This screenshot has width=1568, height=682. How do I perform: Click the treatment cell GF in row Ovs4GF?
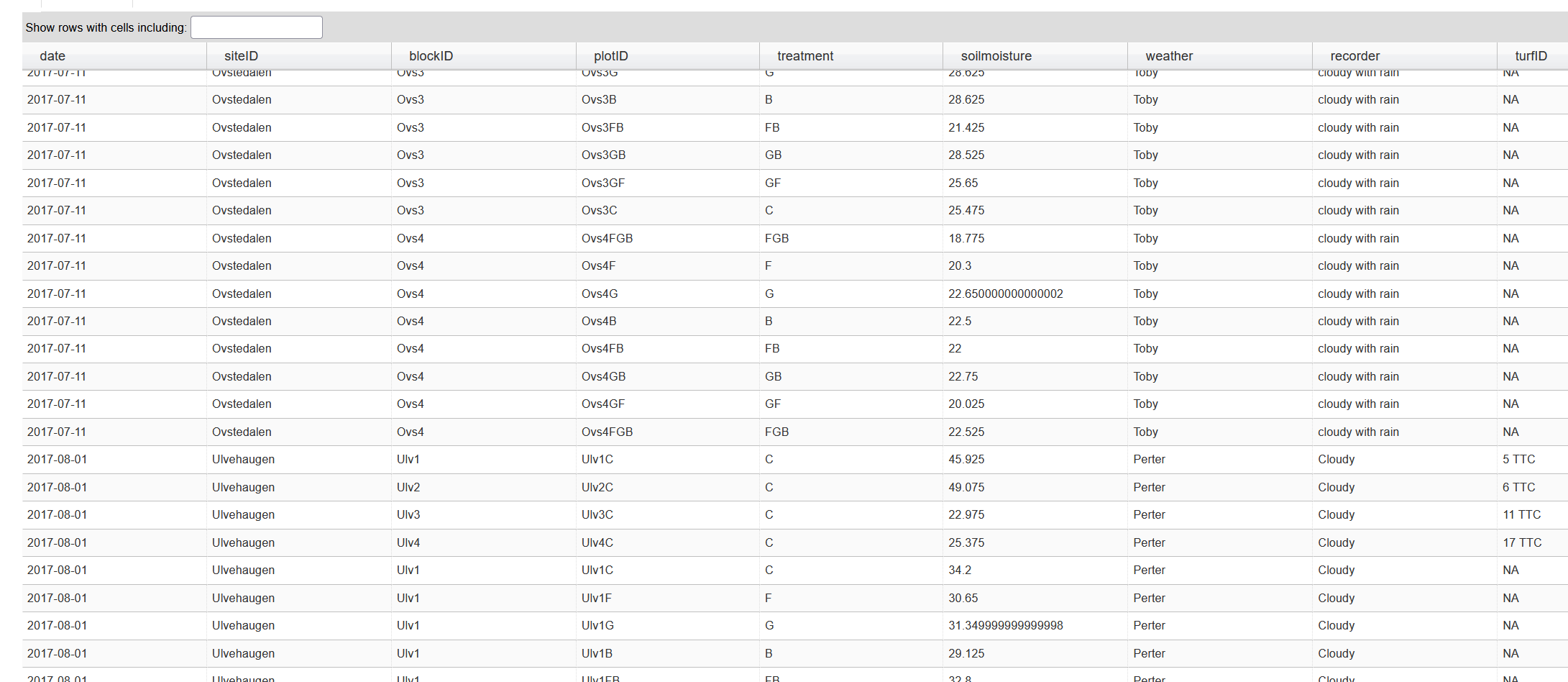pyautogui.click(x=773, y=404)
